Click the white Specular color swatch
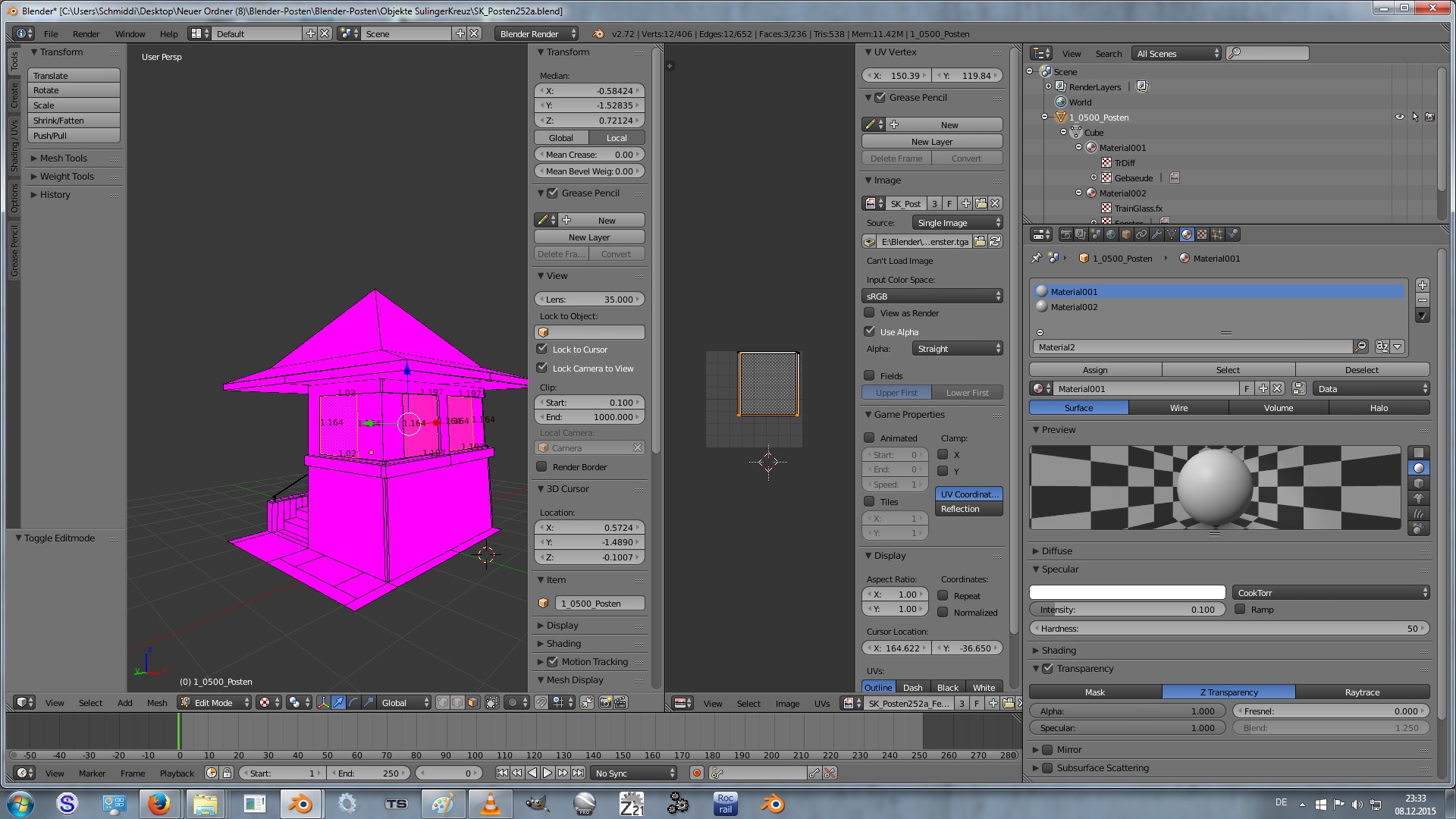 pyautogui.click(x=1127, y=592)
